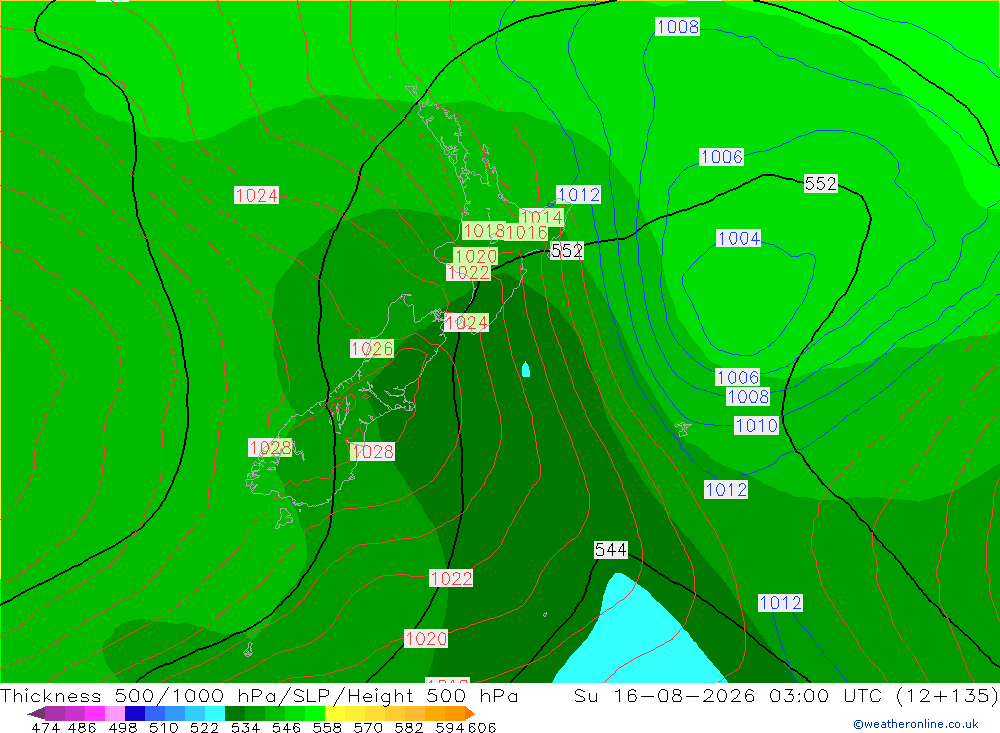Select the 510 legend value

(163, 728)
